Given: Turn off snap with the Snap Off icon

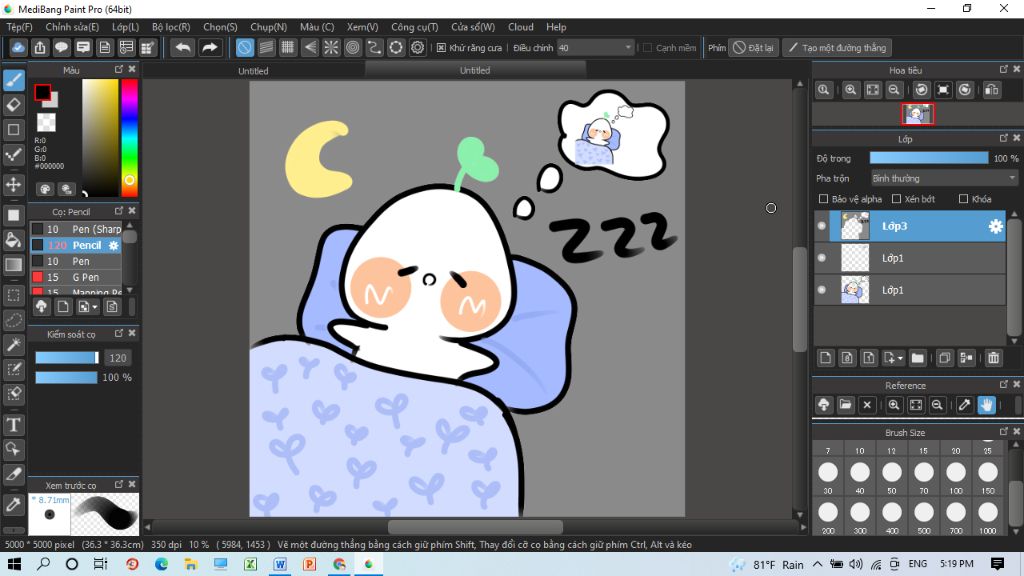Looking at the screenshot, I should click(244, 48).
